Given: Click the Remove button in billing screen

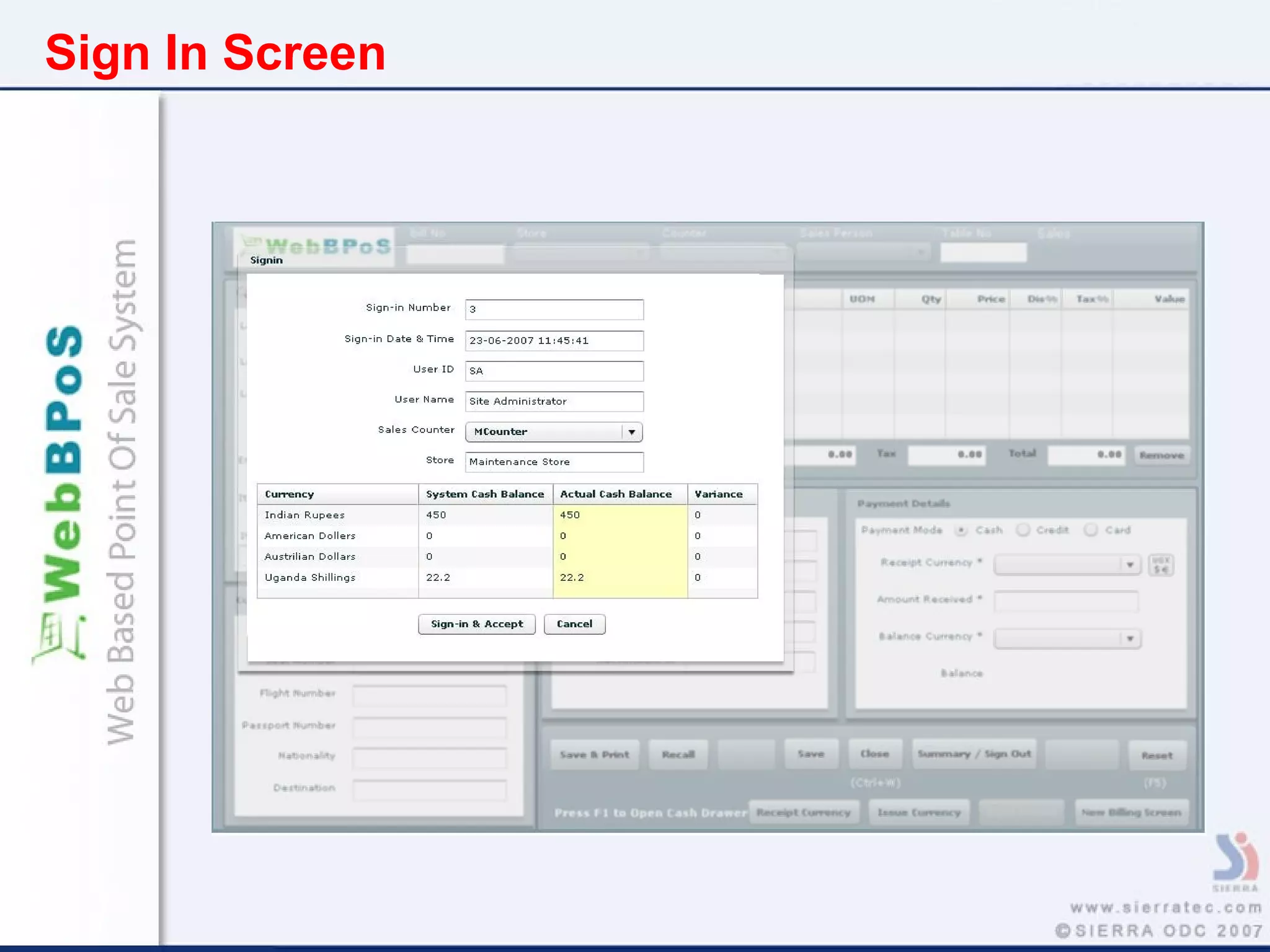Looking at the screenshot, I should tap(1162, 456).
